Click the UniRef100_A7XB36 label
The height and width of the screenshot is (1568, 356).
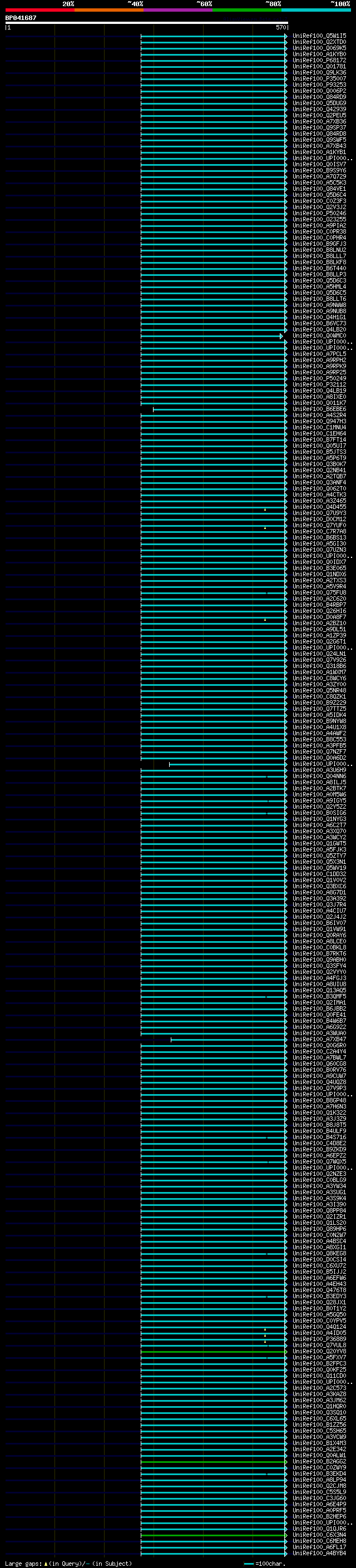click(319, 122)
